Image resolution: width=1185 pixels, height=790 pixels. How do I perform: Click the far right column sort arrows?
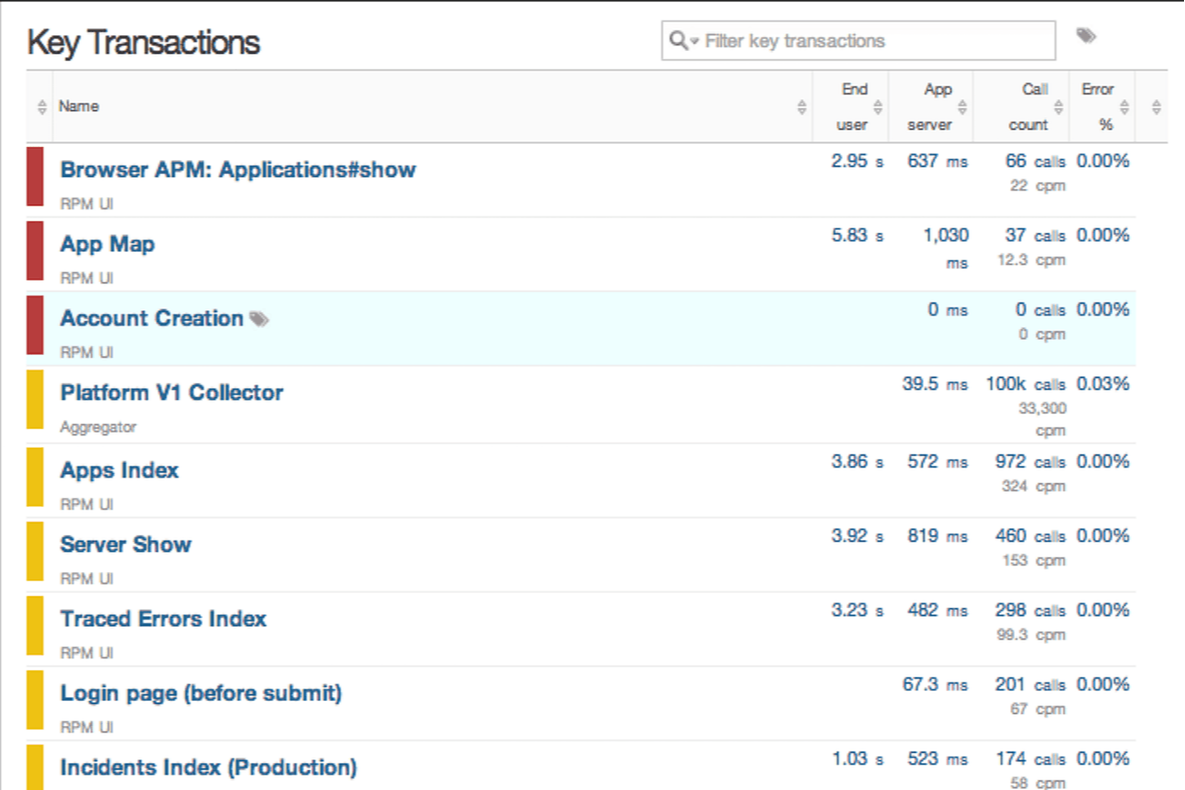click(1156, 107)
